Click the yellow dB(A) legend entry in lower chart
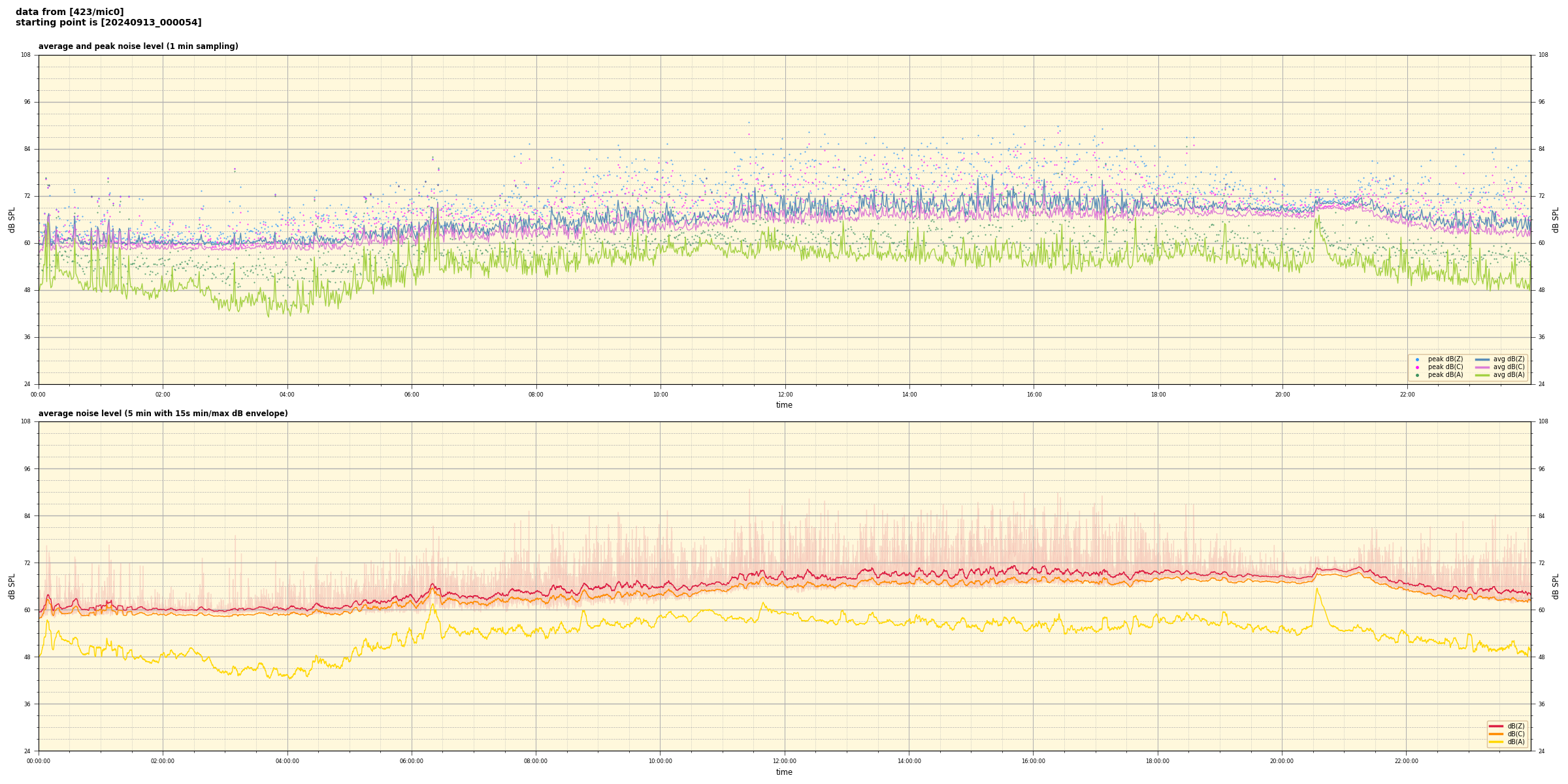The image size is (1568, 784). [1496, 742]
